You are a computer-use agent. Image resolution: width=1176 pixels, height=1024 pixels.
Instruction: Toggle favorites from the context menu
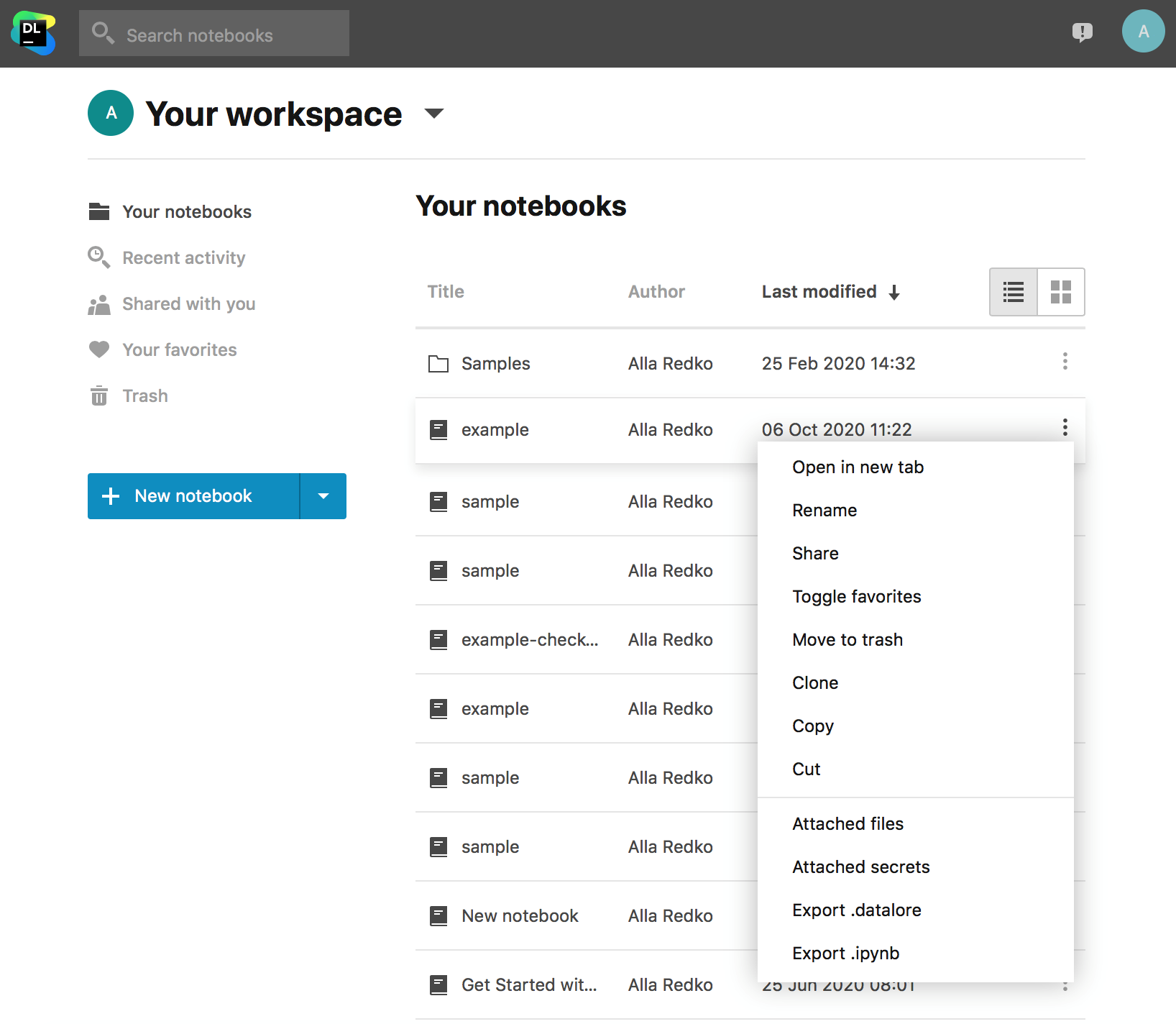(856, 597)
